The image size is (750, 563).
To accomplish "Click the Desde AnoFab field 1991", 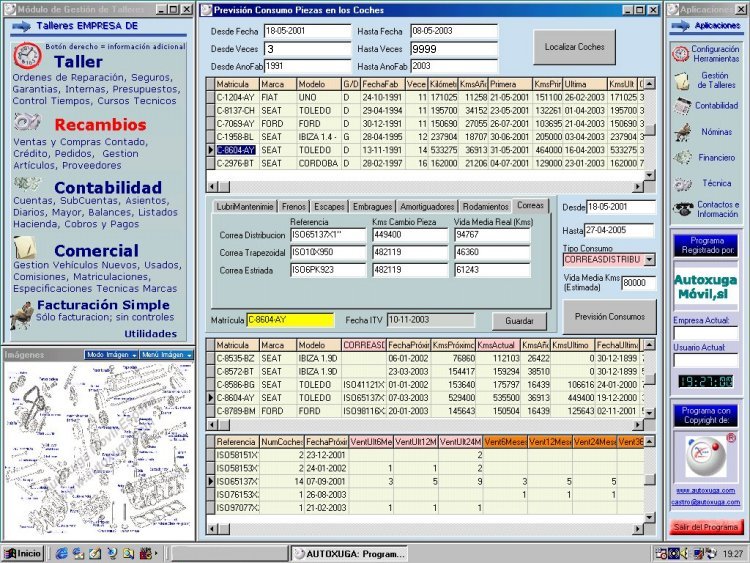I will (307, 66).
